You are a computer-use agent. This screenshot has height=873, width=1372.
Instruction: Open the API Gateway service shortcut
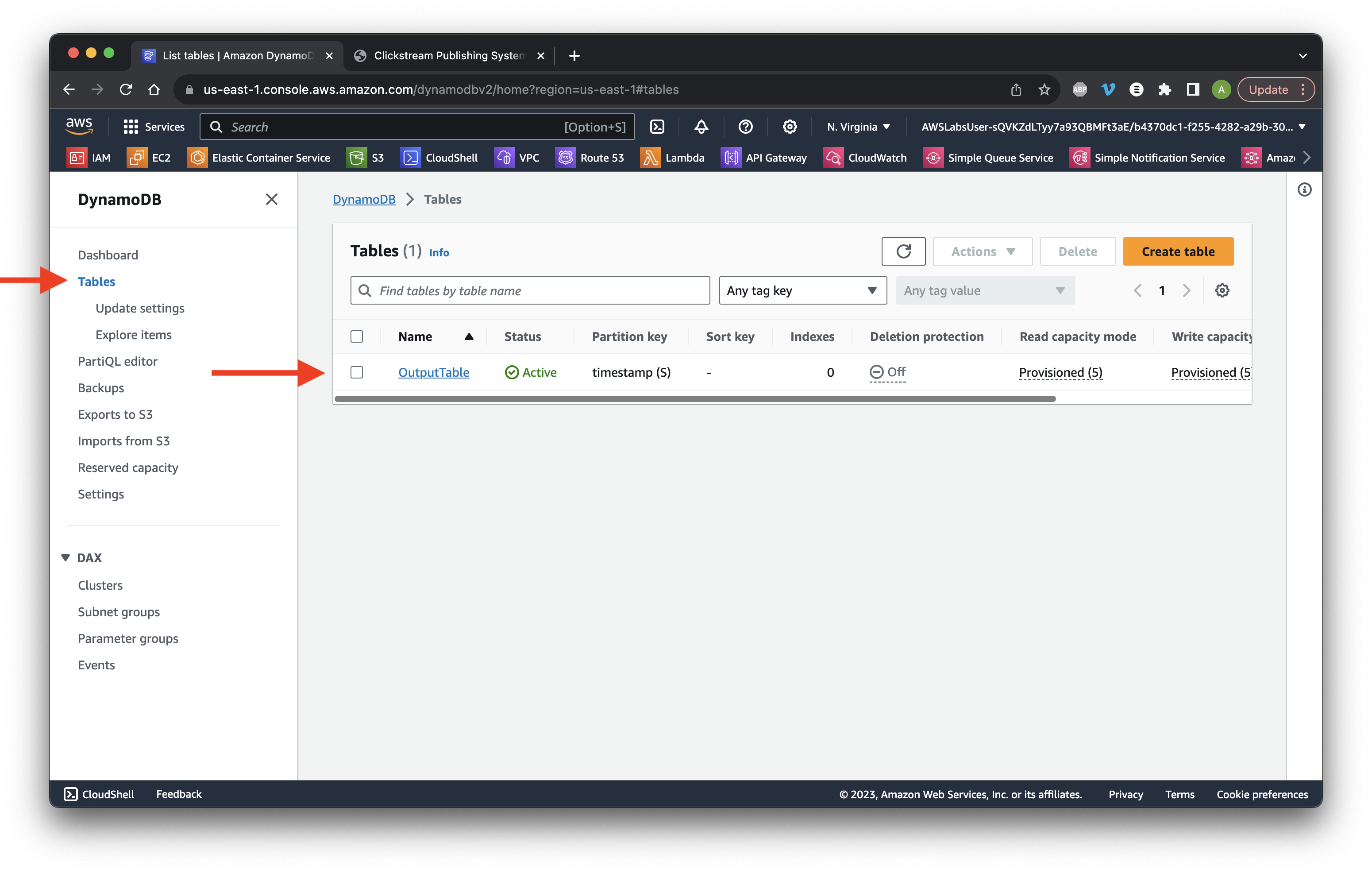pos(764,158)
